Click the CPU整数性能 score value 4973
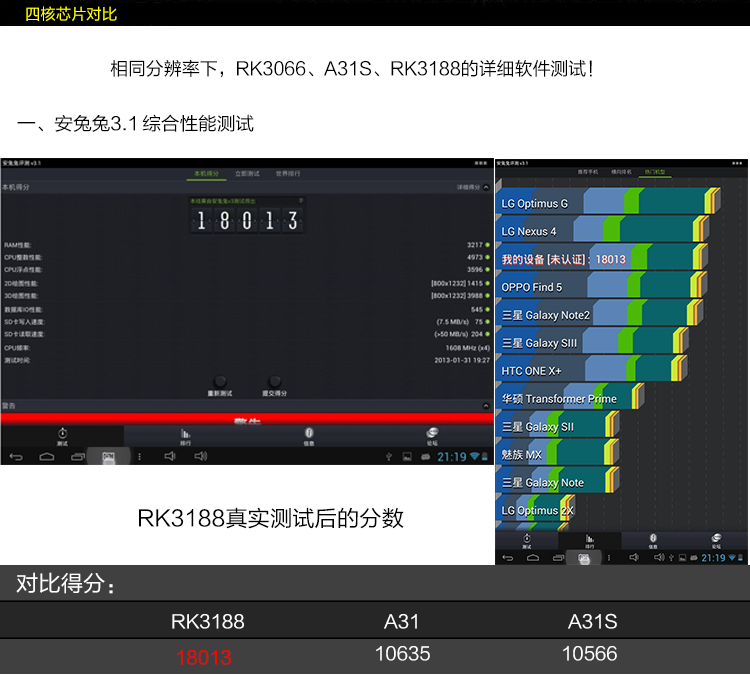 pyautogui.click(x=475, y=257)
